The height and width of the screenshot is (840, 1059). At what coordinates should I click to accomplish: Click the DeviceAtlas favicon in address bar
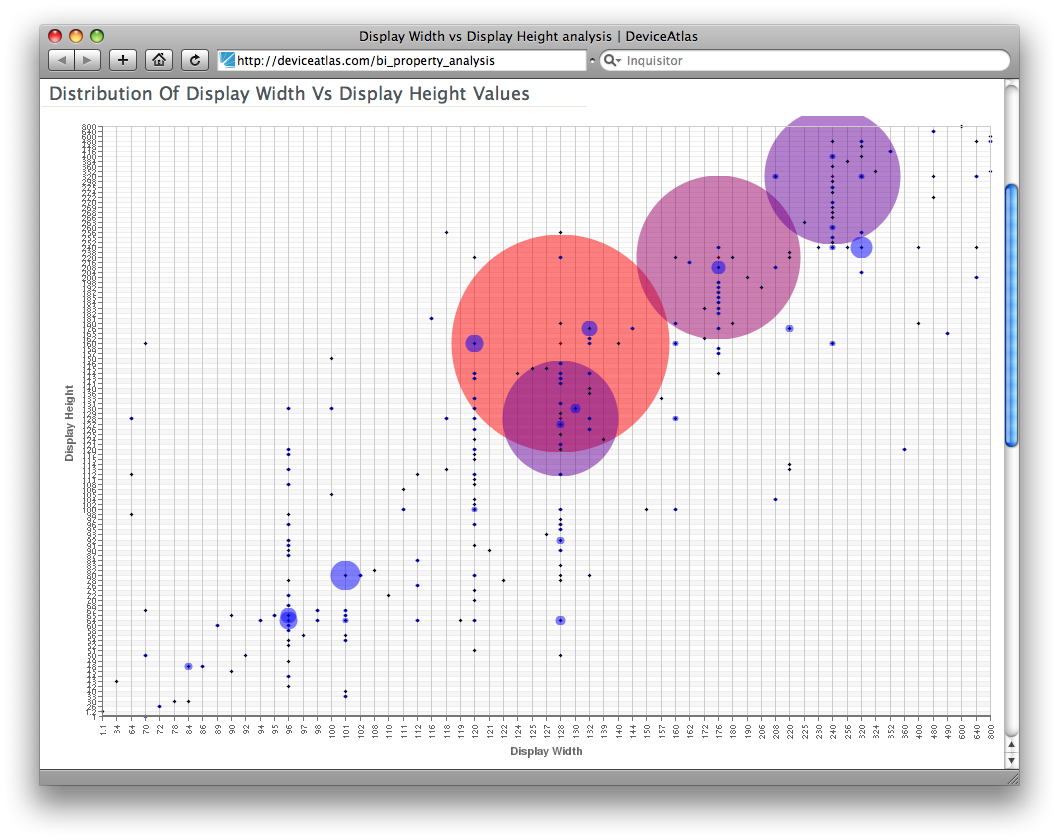click(x=227, y=60)
